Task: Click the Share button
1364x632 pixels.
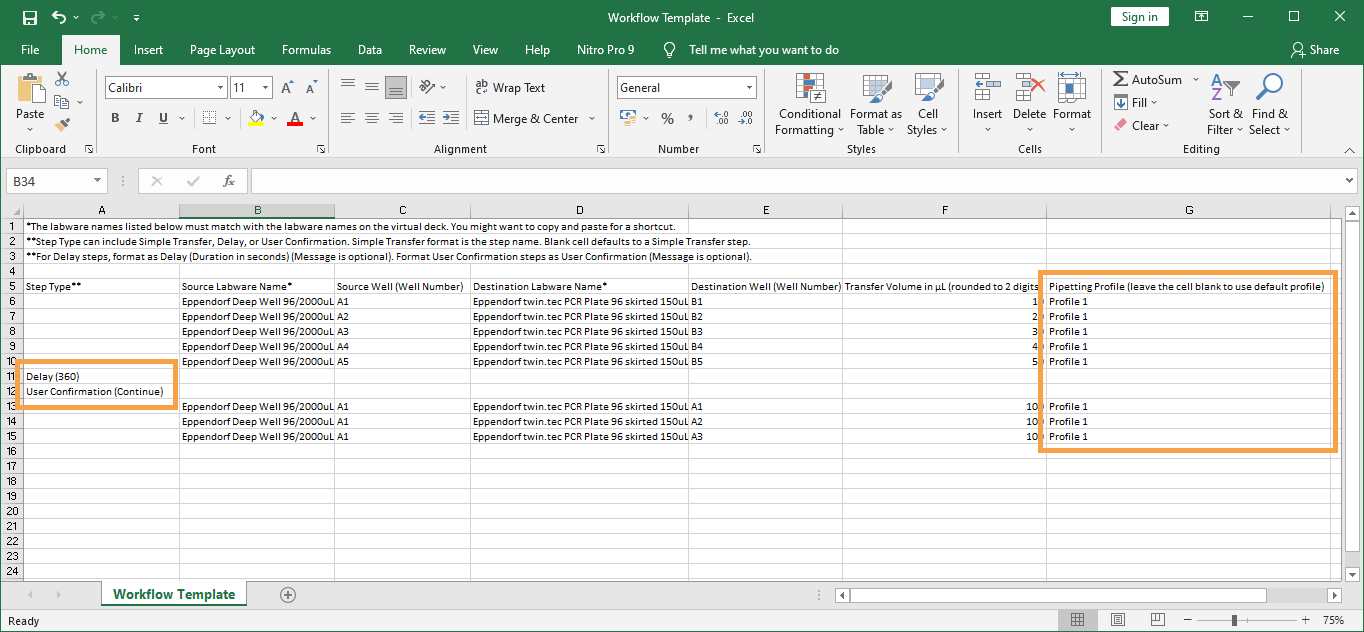Action: pos(1315,50)
